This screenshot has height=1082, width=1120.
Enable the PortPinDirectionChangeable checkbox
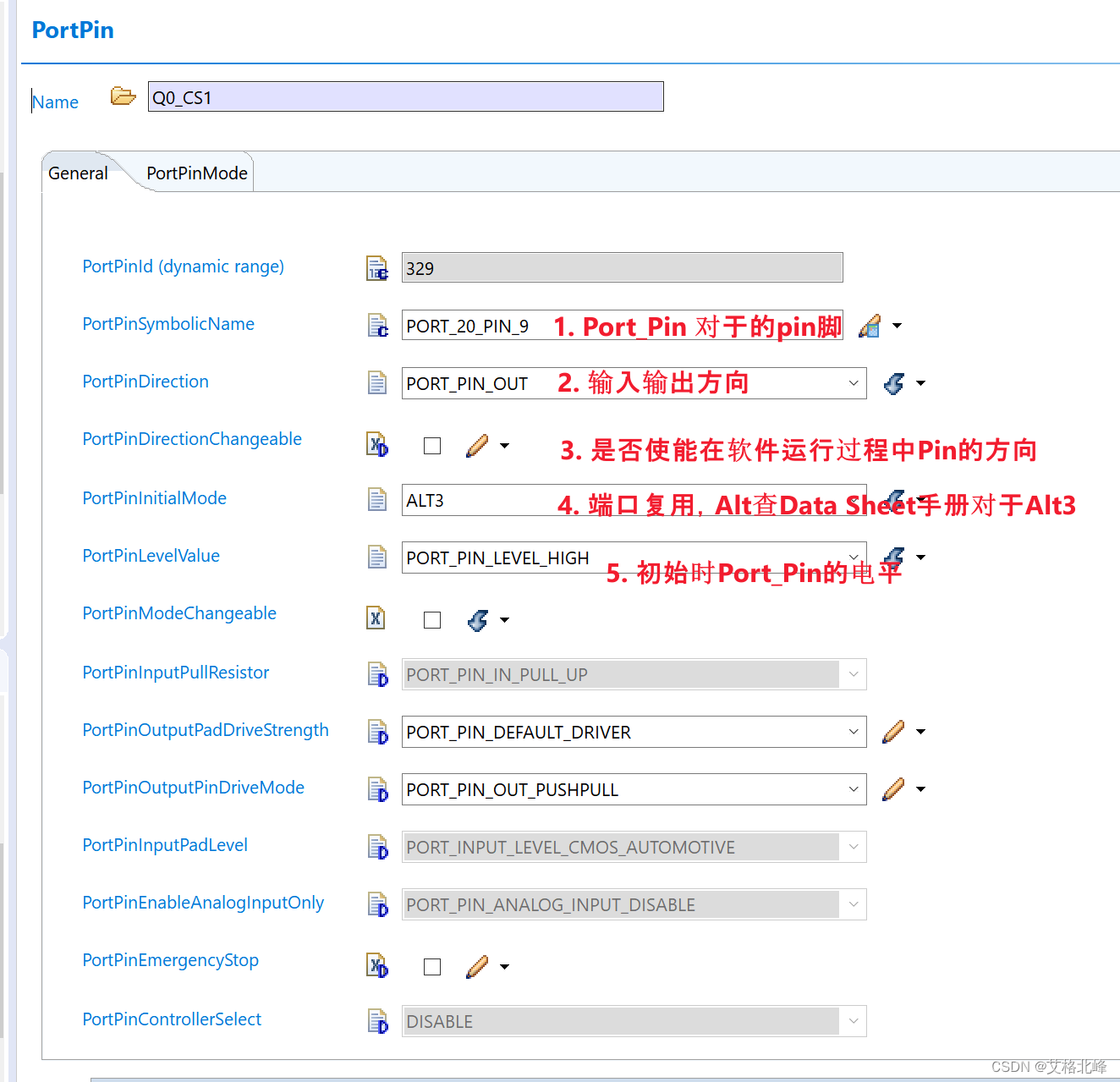coord(432,445)
